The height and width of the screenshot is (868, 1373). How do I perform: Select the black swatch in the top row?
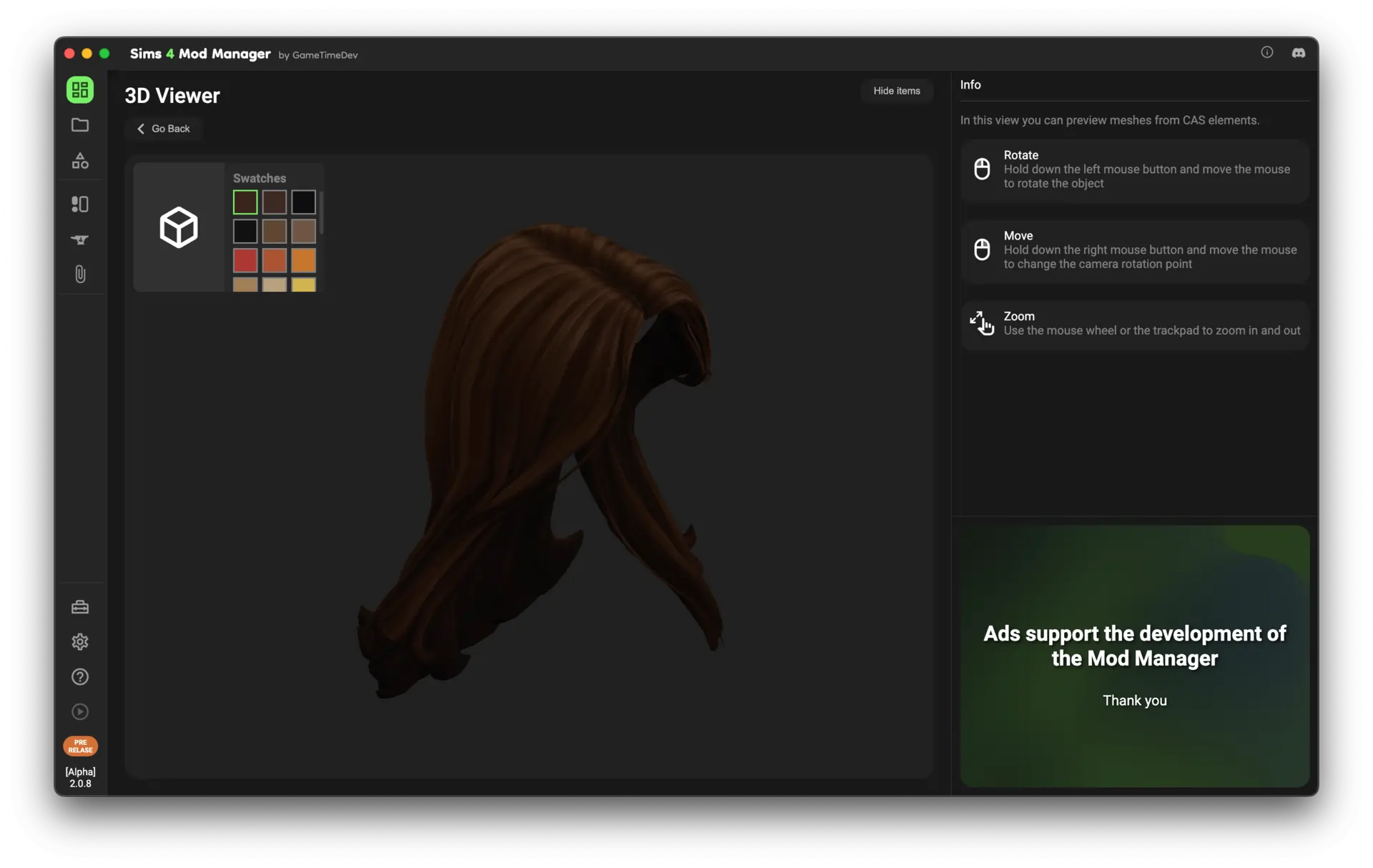click(303, 202)
